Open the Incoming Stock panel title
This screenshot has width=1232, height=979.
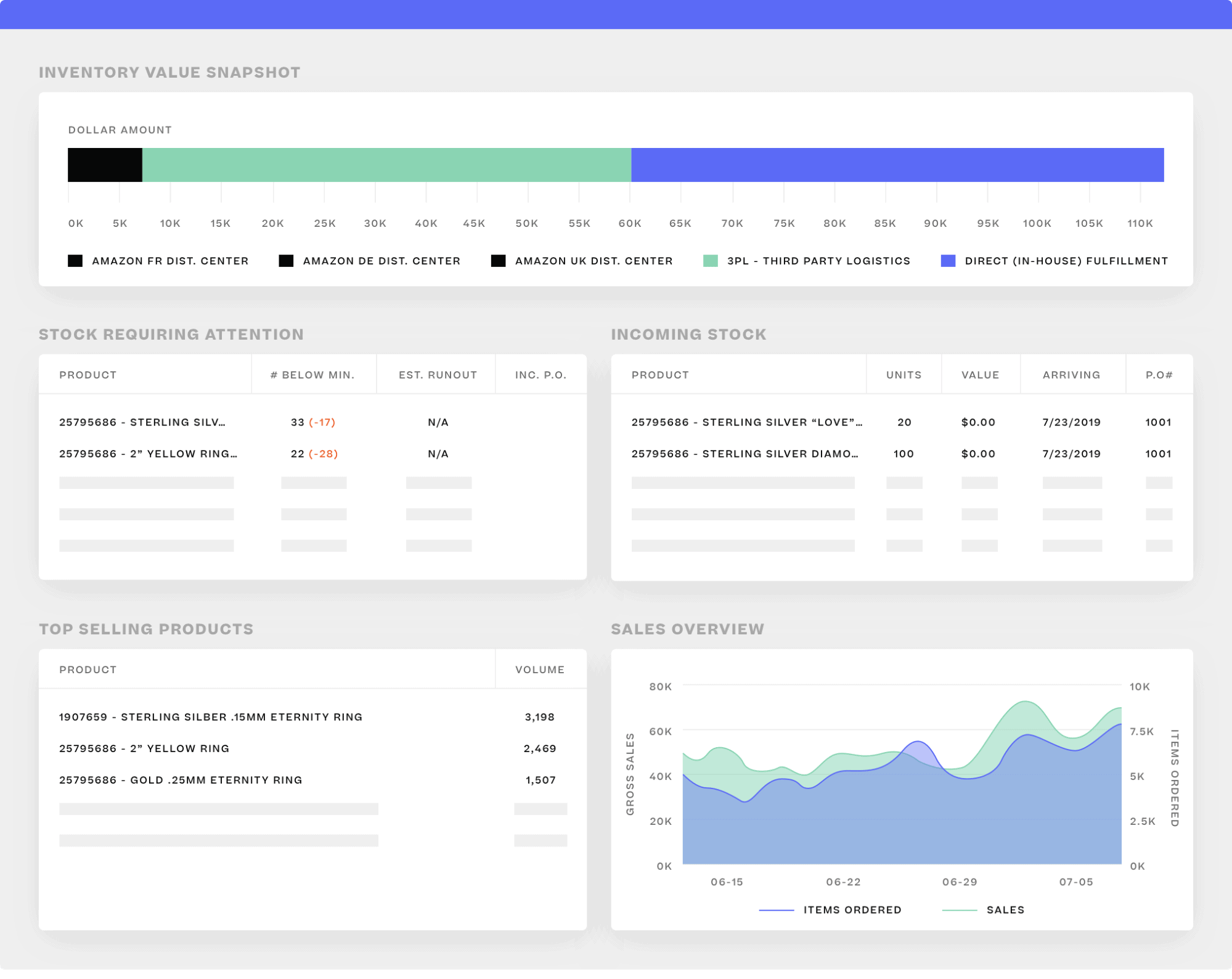[688, 334]
